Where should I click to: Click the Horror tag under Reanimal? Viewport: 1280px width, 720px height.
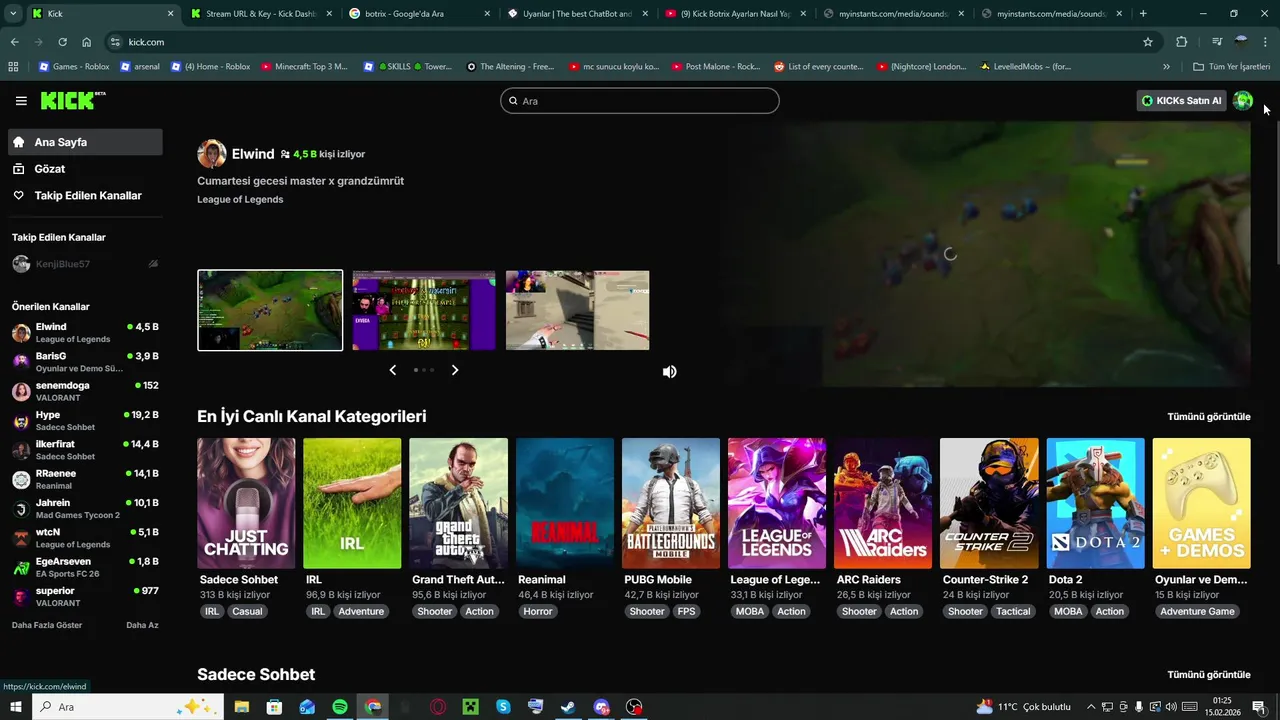(x=538, y=611)
